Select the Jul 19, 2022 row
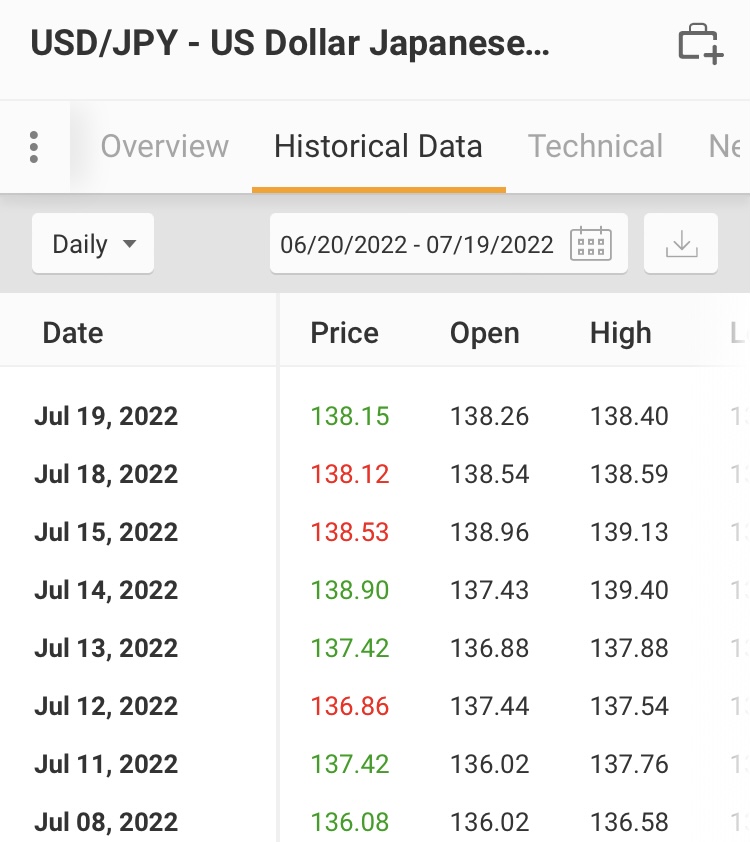The height and width of the screenshot is (842, 750). tap(375, 416)
